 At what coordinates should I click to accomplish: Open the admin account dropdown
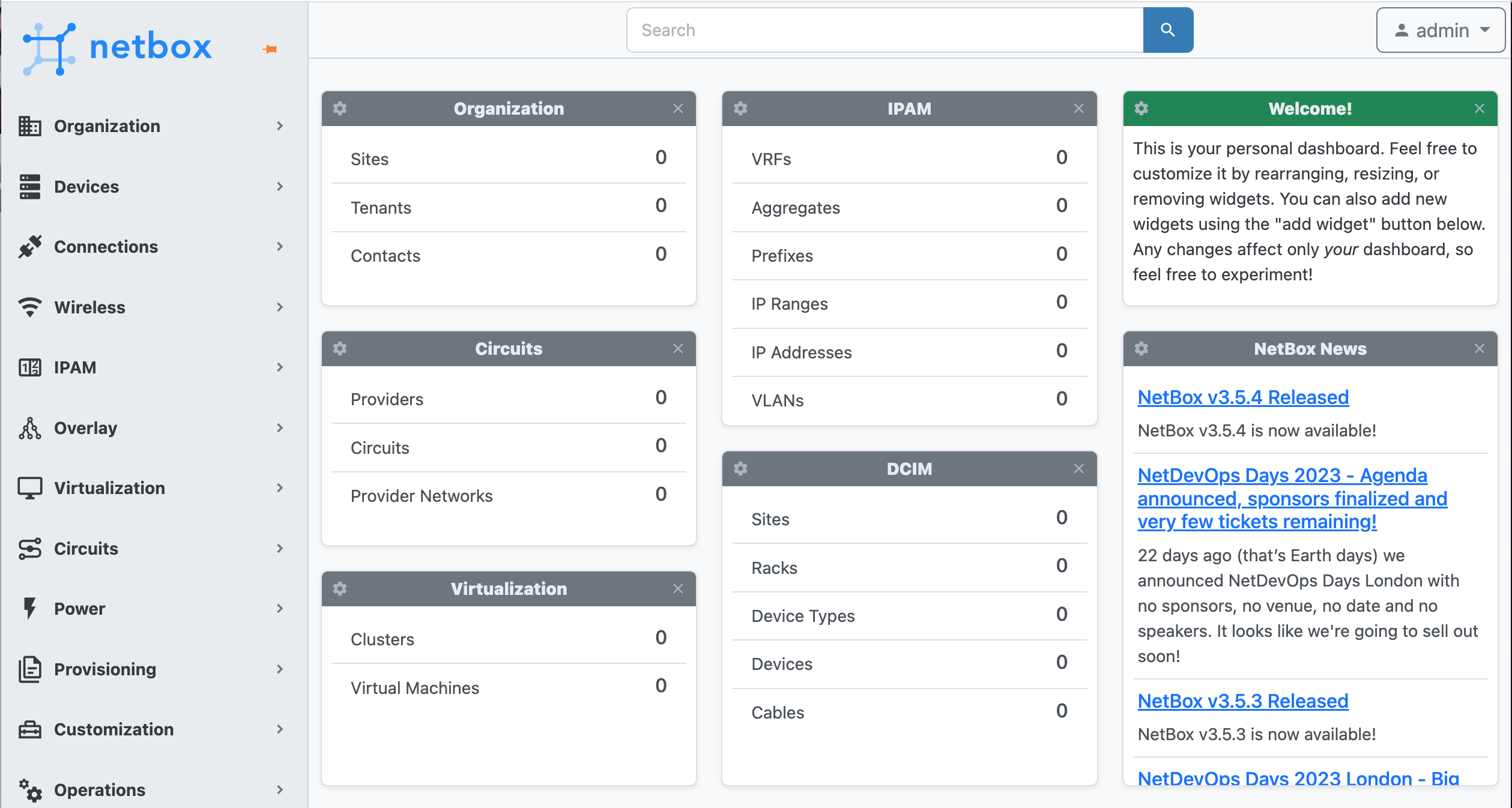[x=1440, y=30]
